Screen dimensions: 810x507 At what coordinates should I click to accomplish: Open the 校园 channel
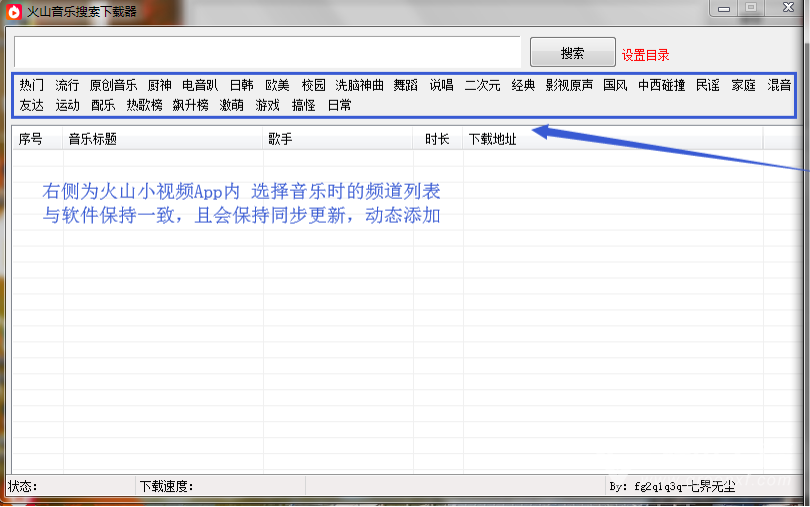(314, 85)
